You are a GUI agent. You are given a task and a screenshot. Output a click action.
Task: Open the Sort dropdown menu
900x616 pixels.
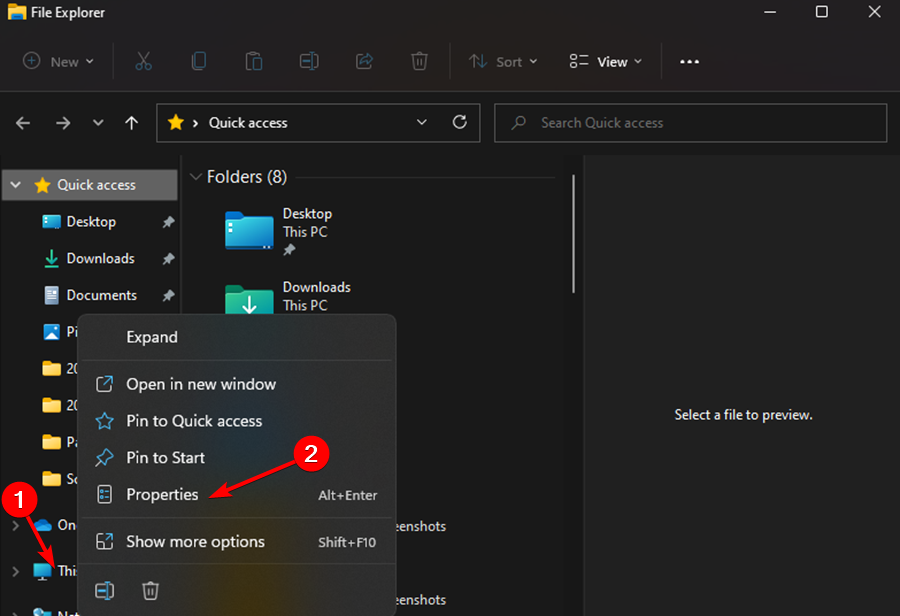pyautogui.click(x=504, y=61)
